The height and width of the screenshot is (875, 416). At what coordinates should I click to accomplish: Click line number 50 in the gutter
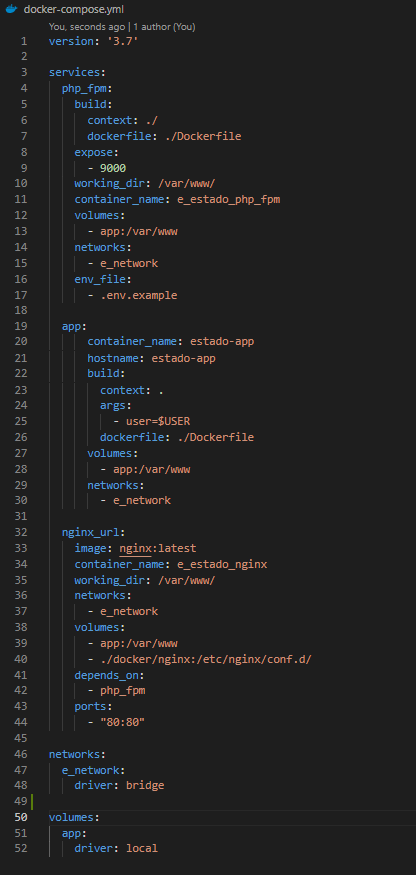point(21,817)
